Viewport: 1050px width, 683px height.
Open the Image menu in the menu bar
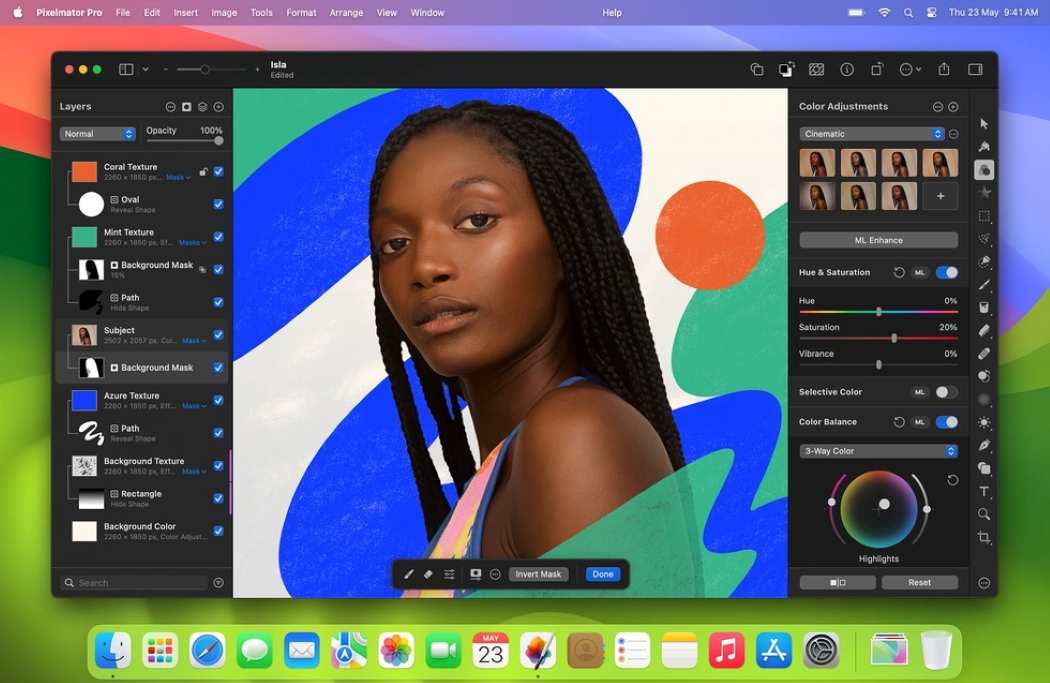pos(223,12)
